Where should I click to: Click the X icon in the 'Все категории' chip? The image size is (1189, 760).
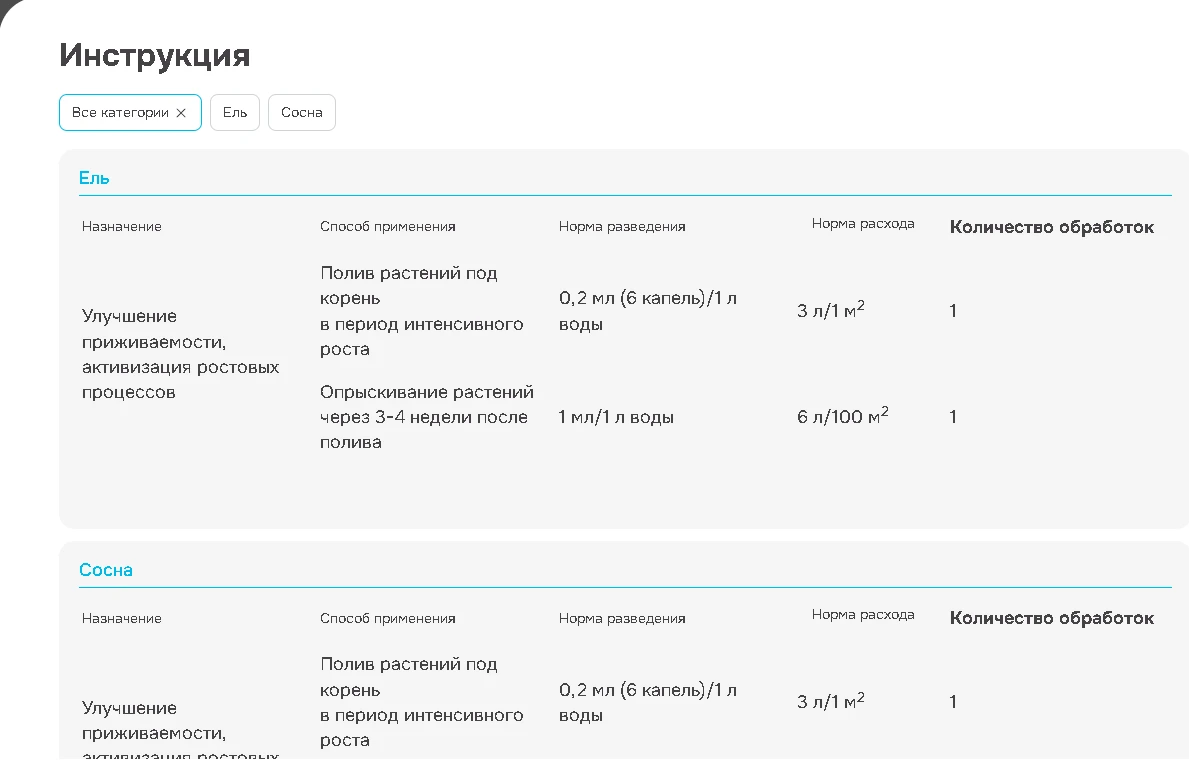(x=181, y=113)
